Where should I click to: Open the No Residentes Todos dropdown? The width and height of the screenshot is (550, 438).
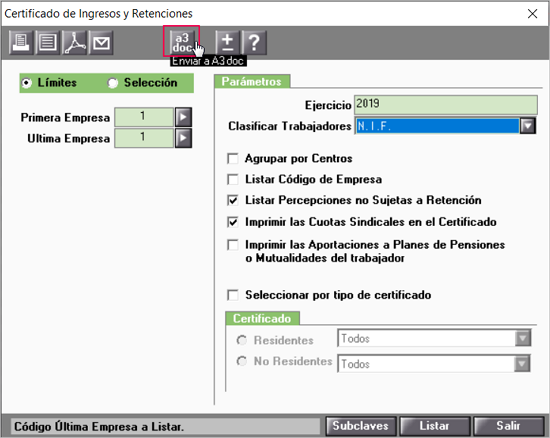pos(434,364)
